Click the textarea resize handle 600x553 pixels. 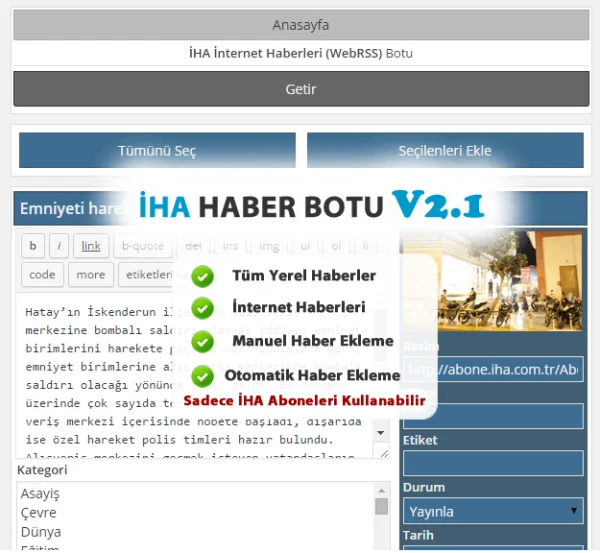point(384,453)
